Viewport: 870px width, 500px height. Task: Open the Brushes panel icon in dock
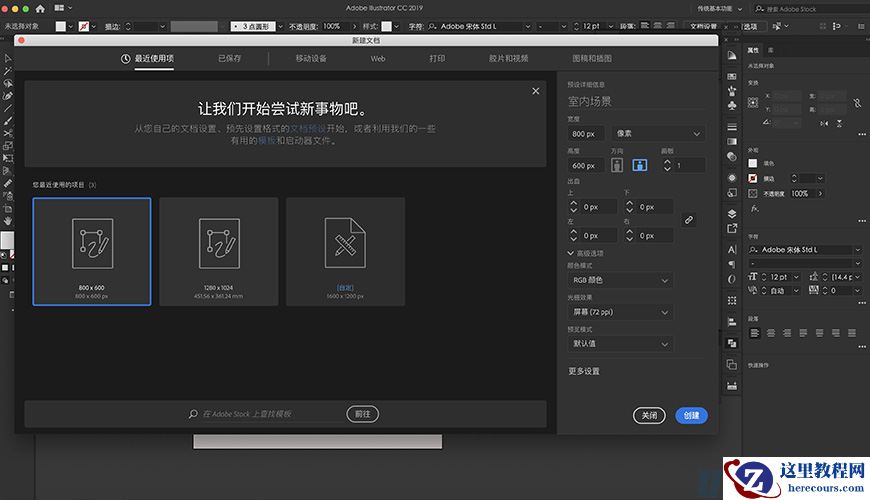click(x=732, y=90)
